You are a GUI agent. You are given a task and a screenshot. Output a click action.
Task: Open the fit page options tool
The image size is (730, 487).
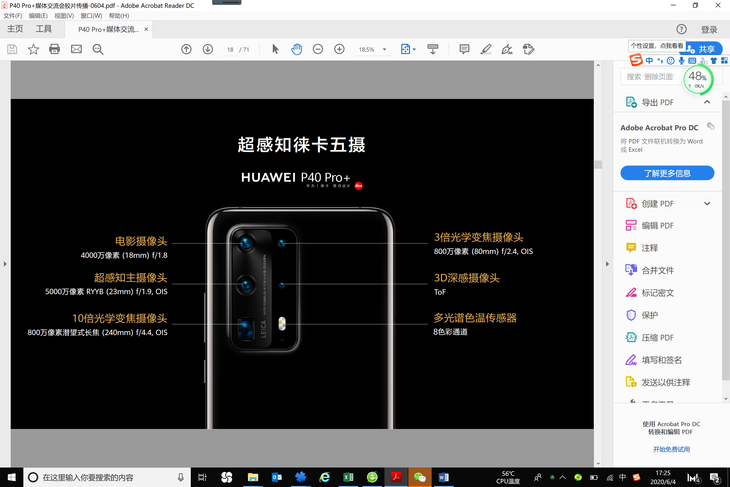tap(408, 49)
